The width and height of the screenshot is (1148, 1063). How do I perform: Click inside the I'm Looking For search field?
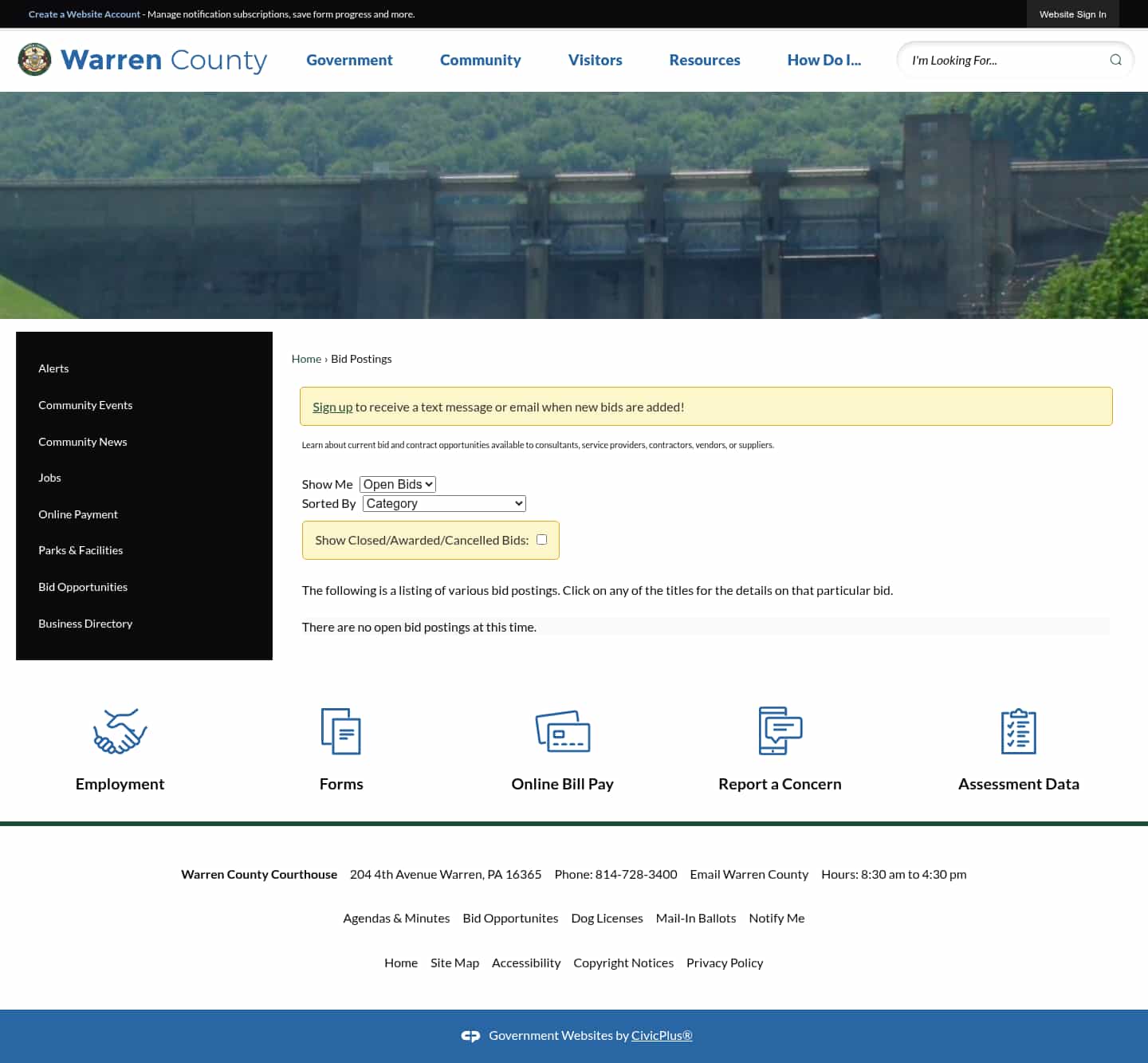click(997, 60)
